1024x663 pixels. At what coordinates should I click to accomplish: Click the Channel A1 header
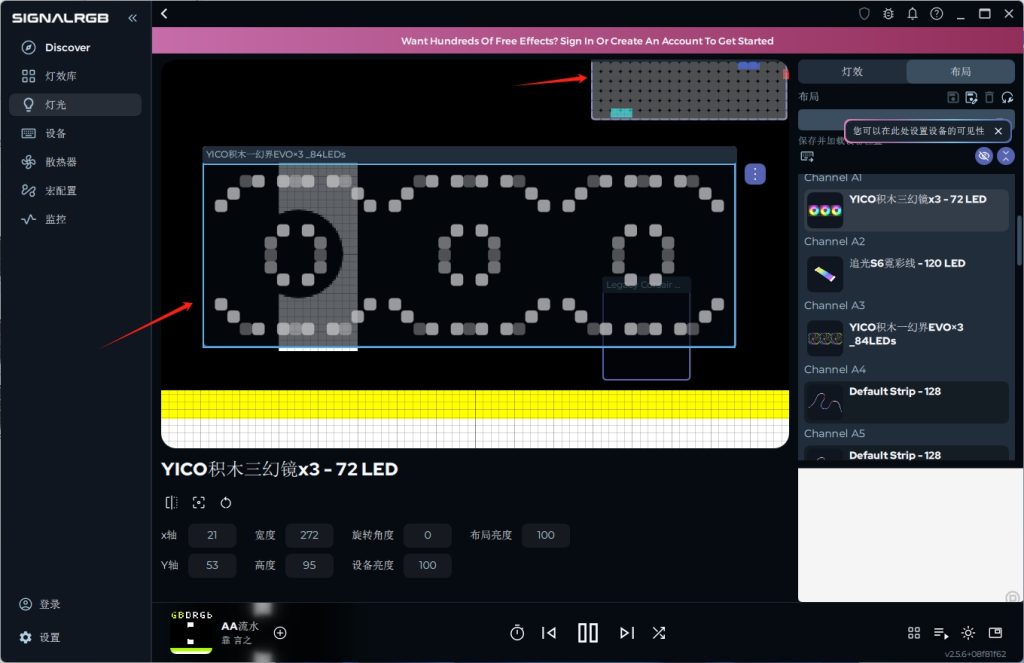click(x=833, y=178)
